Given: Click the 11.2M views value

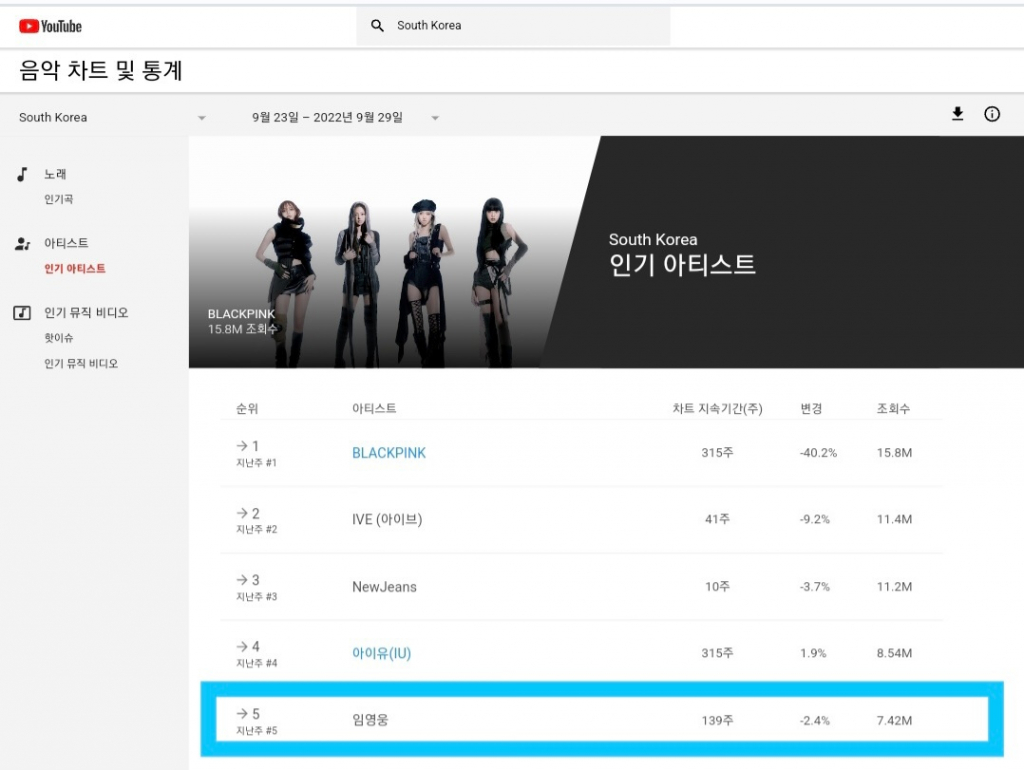Looking at the screenshot, I should 894,586.
